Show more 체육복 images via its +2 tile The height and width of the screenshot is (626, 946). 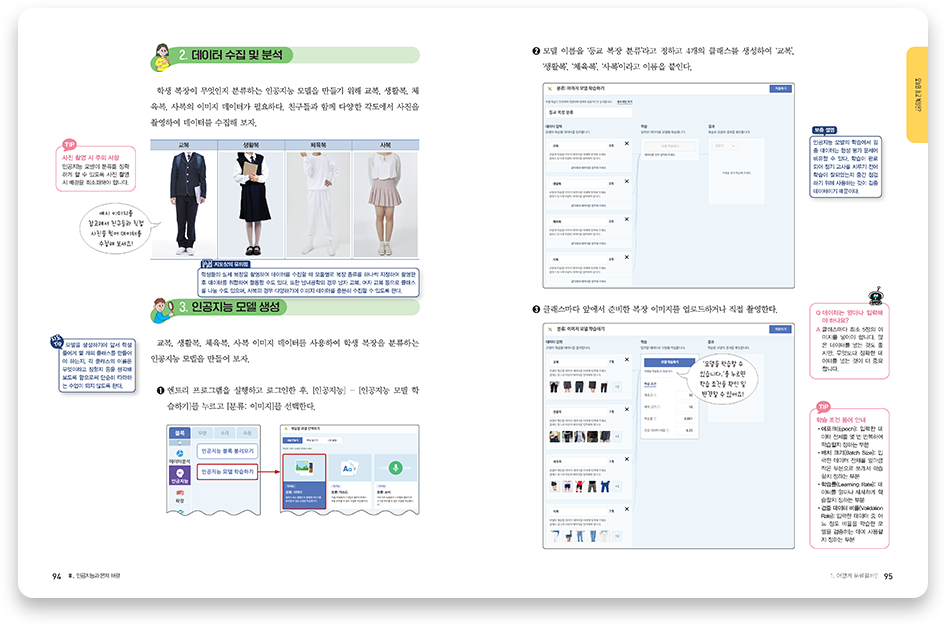[617, 486]
